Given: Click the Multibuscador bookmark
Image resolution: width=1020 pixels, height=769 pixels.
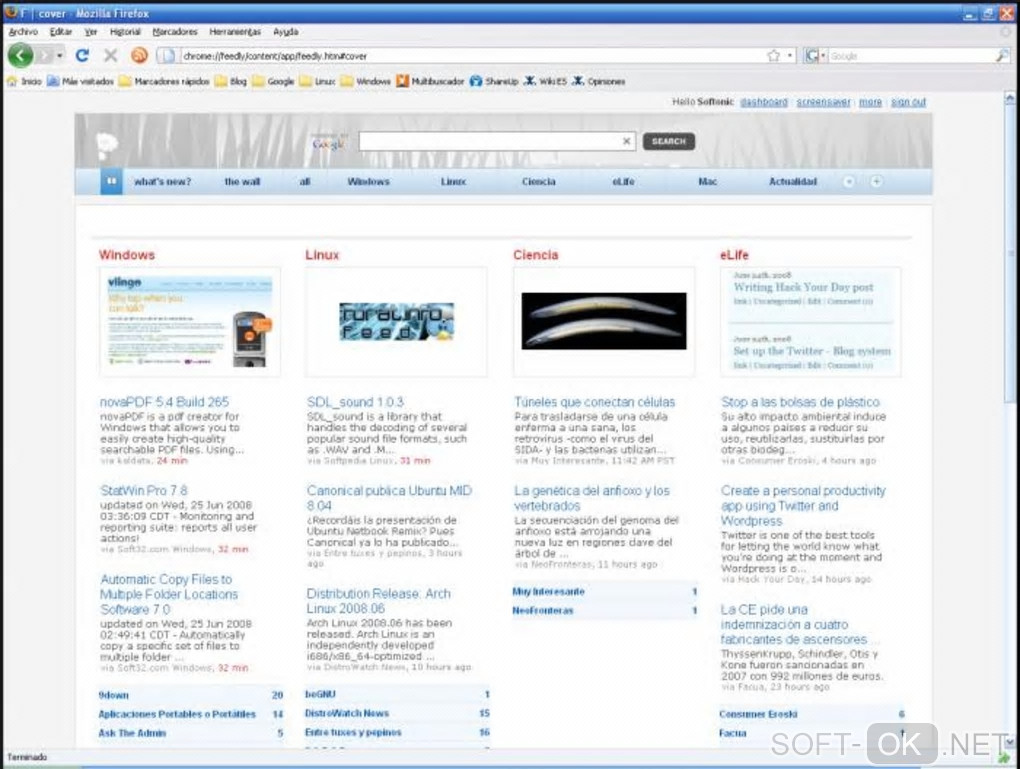Looking at the screenshot, I should (430, 81).
